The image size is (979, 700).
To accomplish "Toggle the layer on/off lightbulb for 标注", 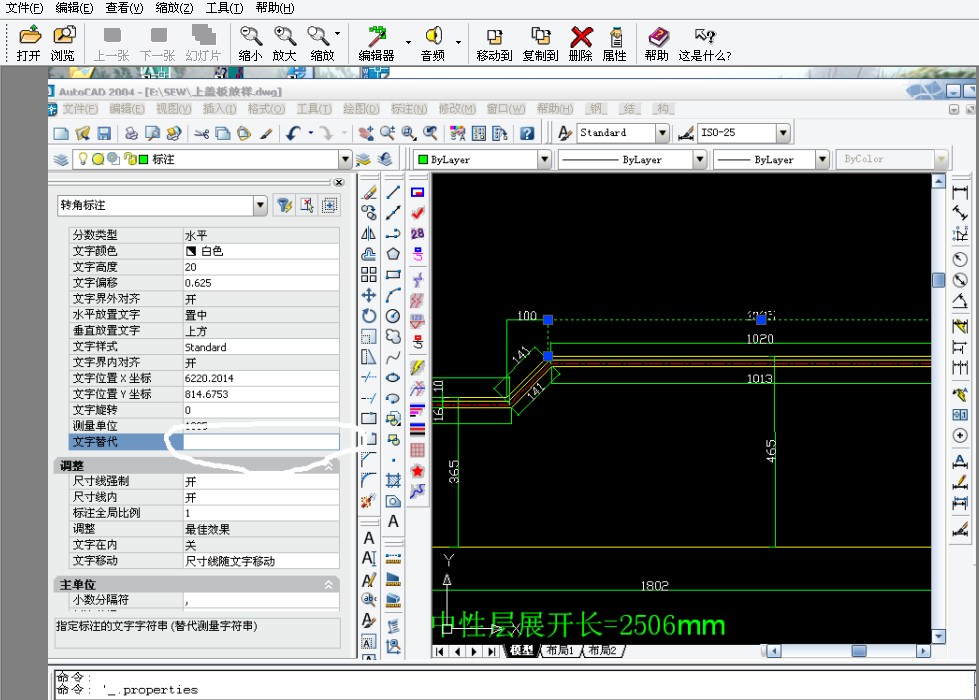I will (x=82, y=159).
